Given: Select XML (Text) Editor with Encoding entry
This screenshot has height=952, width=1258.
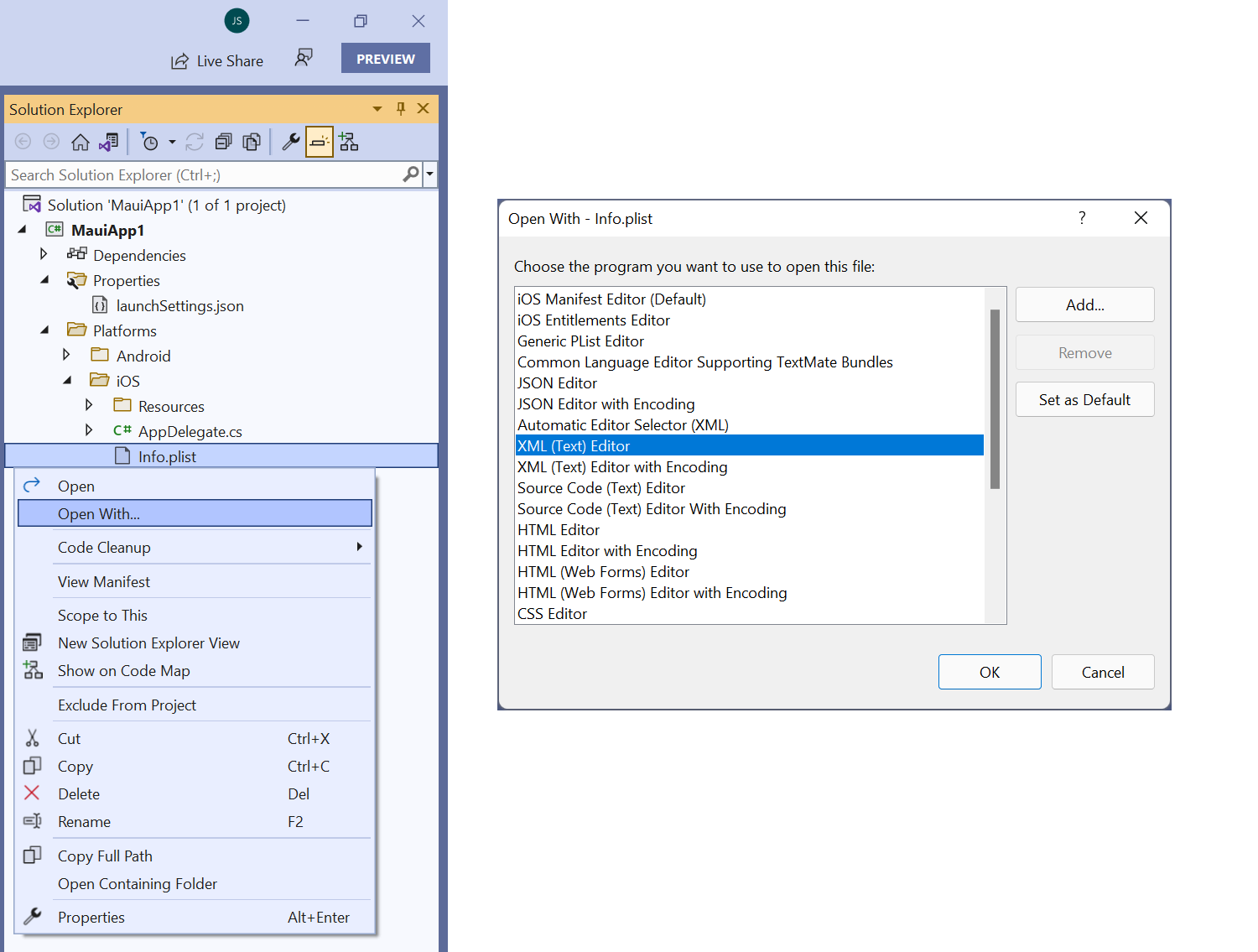Looking at the screenshot, I should click(x=622, y=466).
